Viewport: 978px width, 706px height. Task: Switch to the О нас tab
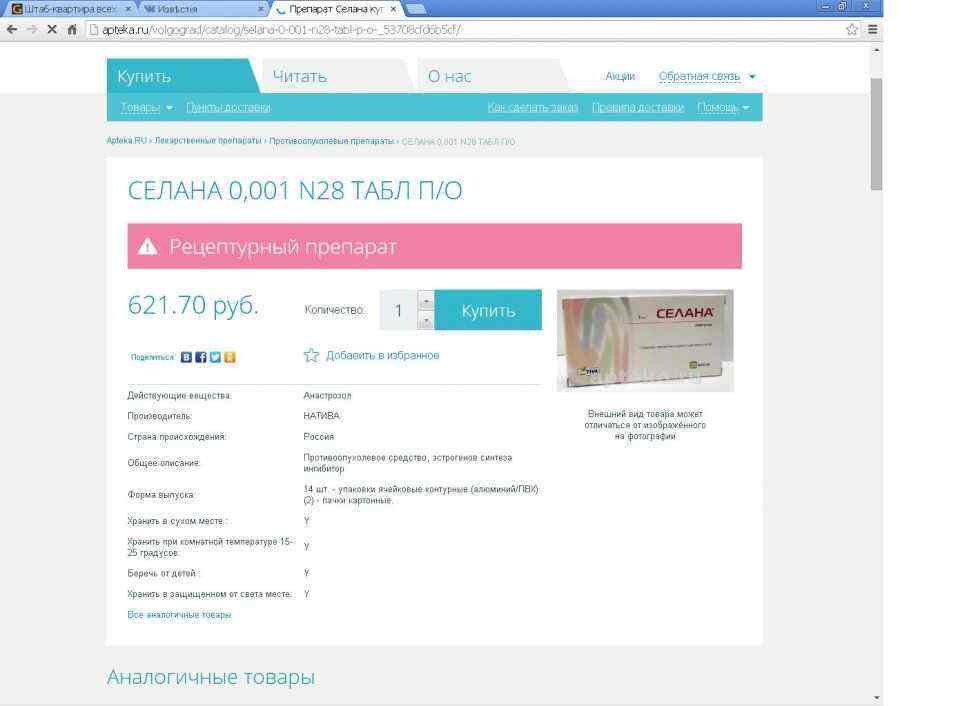449,77
